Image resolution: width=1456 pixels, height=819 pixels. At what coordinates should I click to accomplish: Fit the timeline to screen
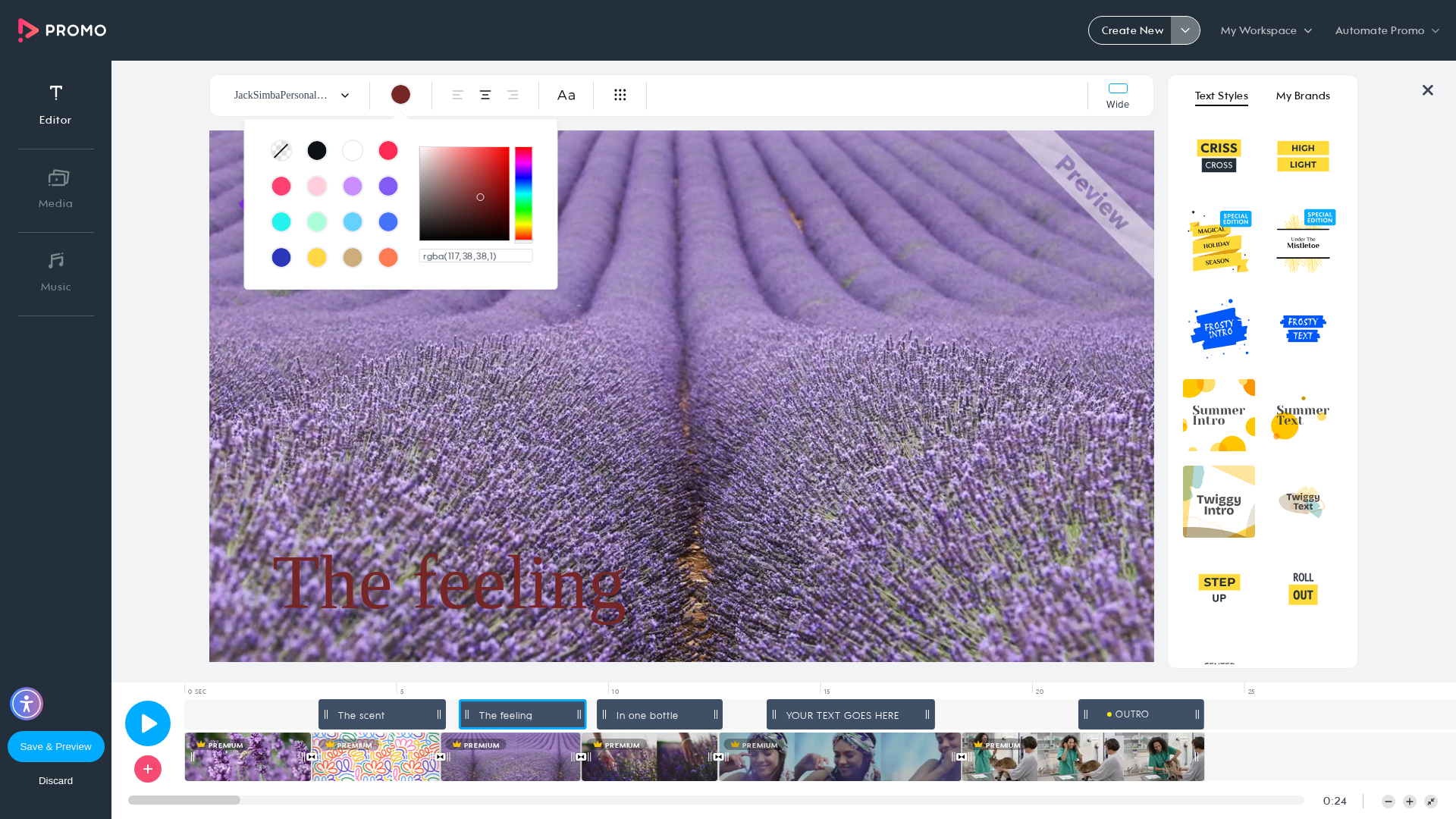[x=1430, y=802]
